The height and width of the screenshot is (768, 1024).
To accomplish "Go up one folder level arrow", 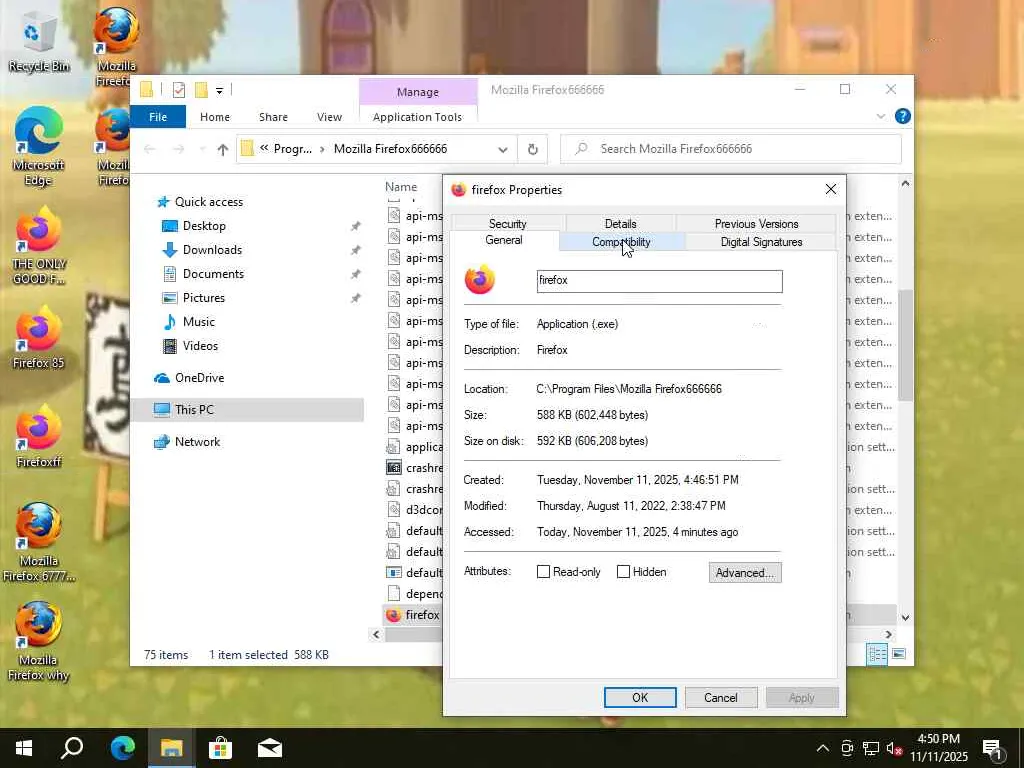I will pyautogui.click(x=223, y=150).
